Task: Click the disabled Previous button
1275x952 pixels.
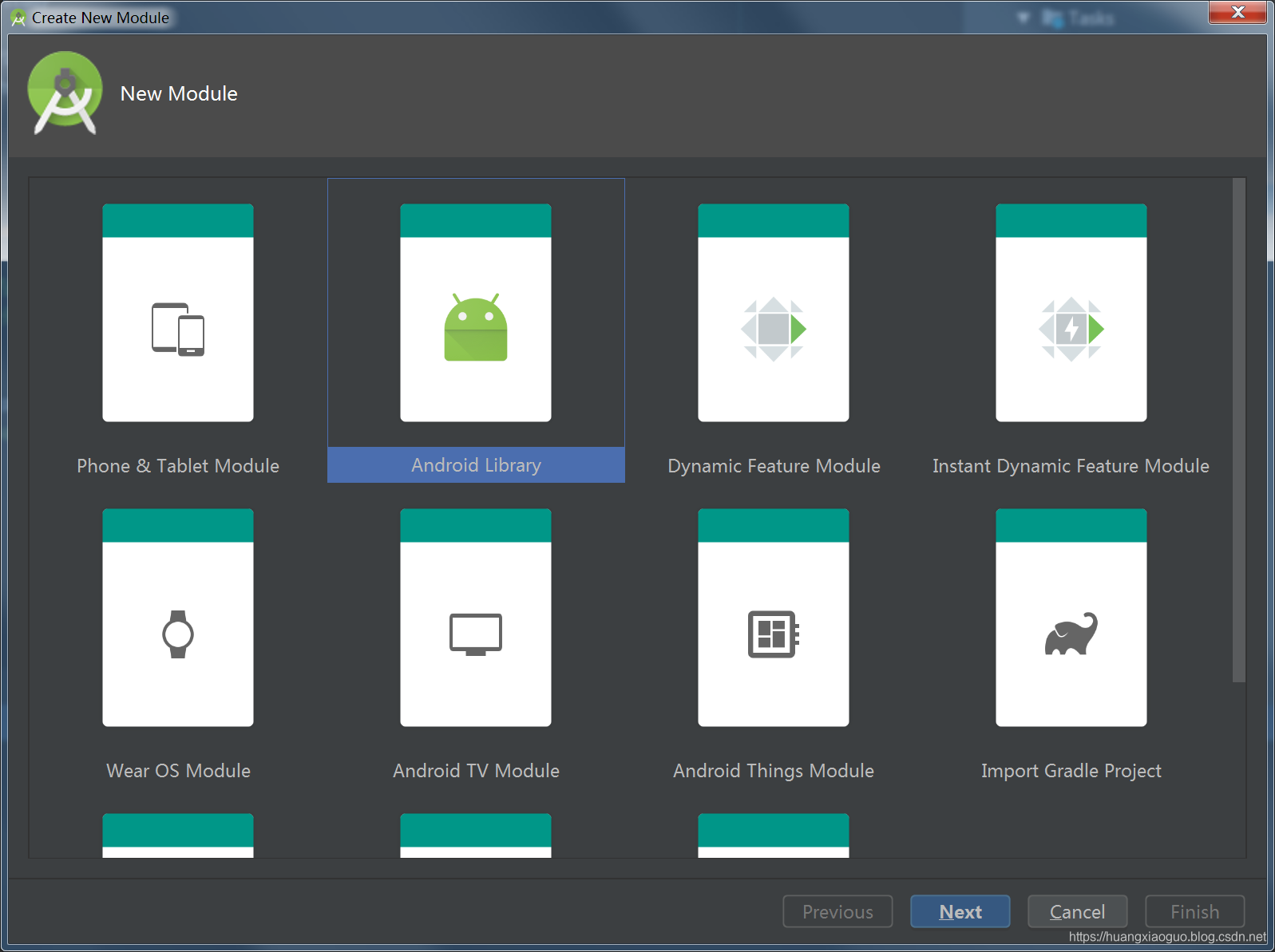Action: 837,911
